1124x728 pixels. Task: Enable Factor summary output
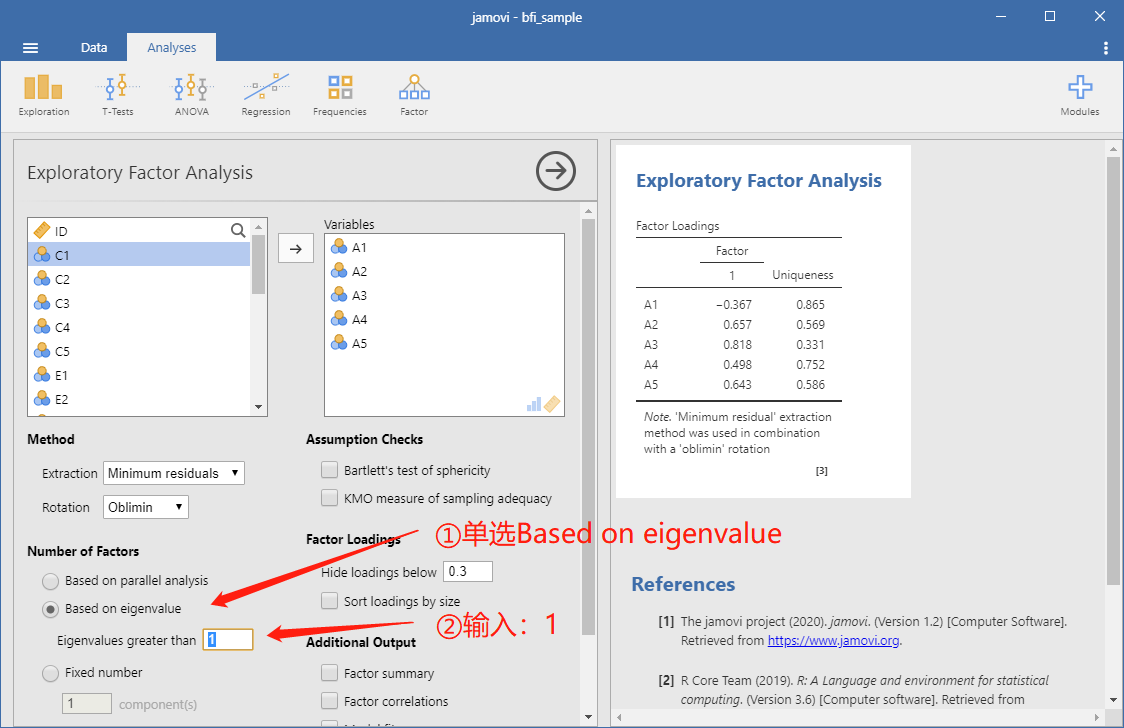pyautogui.click(x=329, y=673)
